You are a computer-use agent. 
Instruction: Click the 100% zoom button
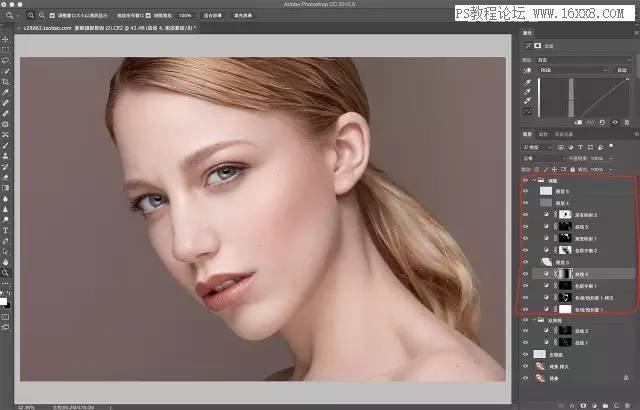[185, 16]
